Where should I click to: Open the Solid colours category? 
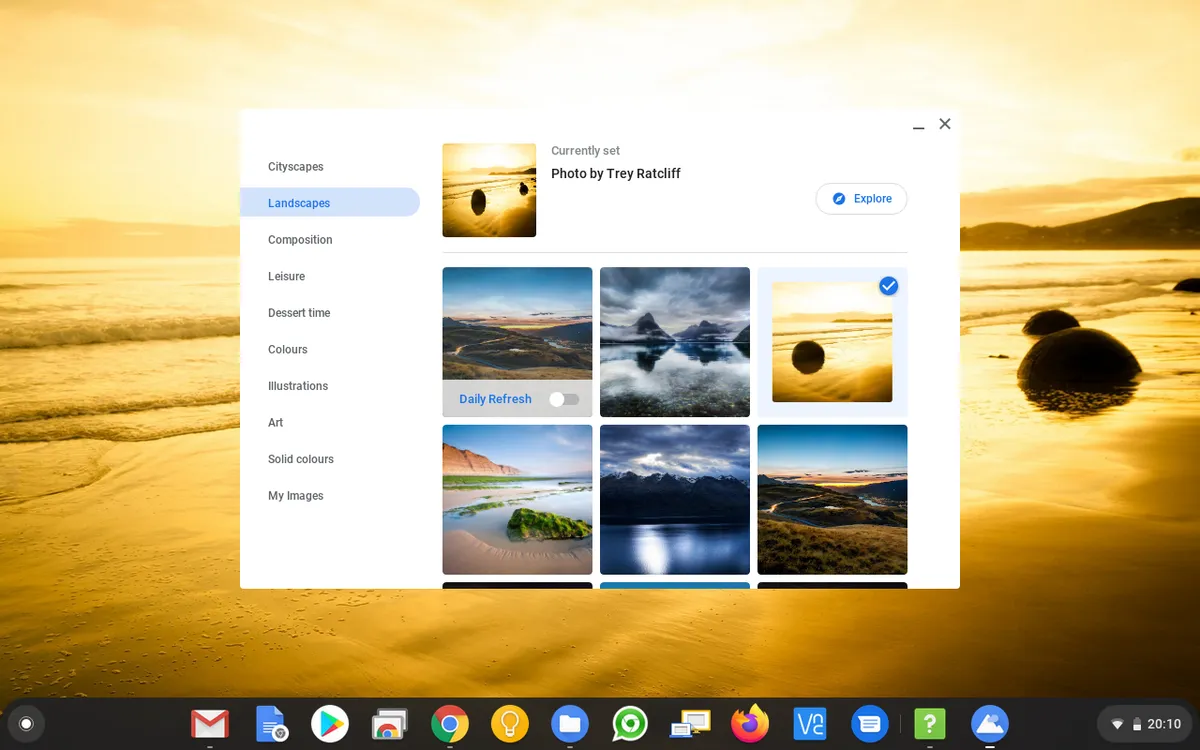pos(300,459)
